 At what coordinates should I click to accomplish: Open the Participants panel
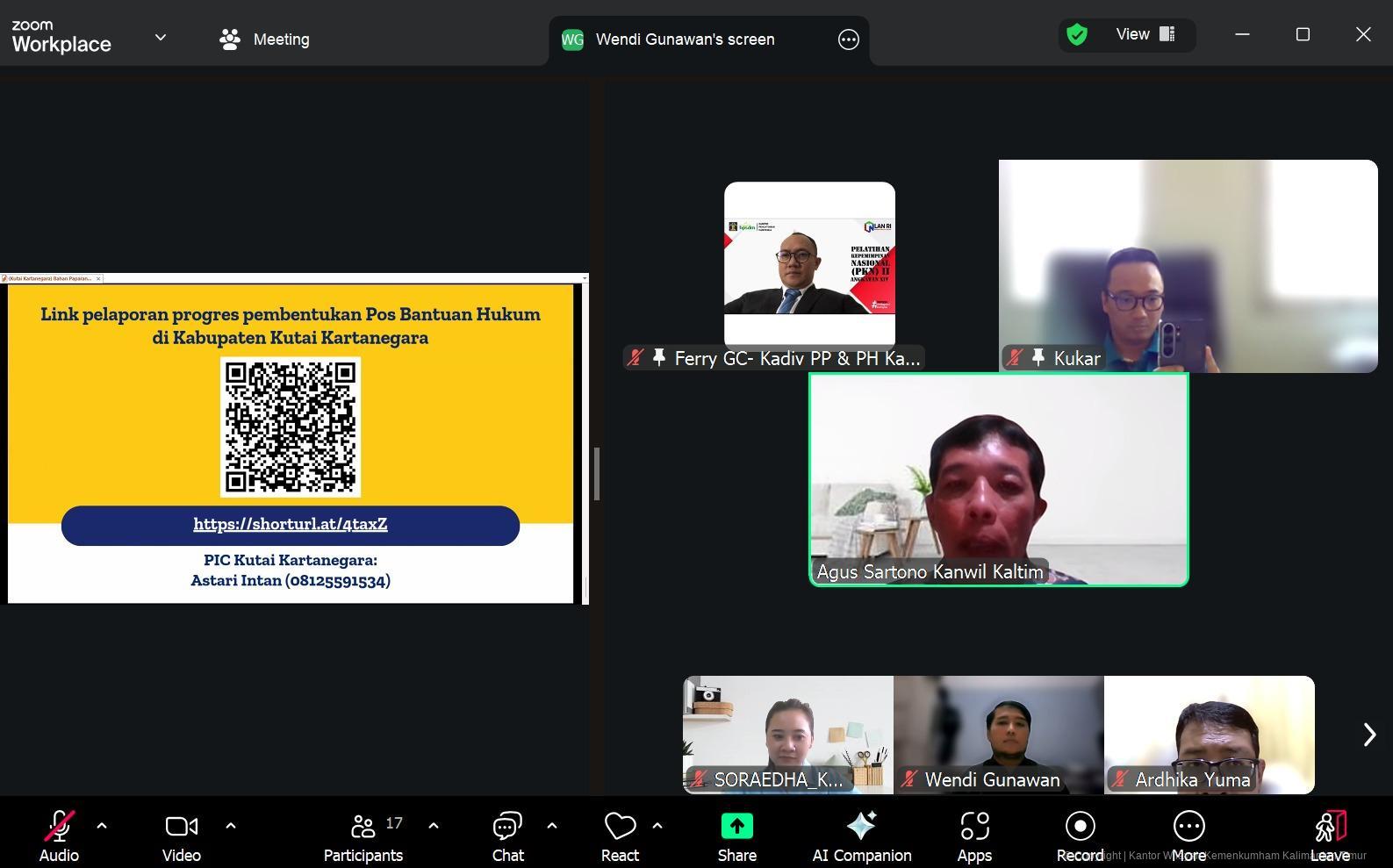(363, 836)
